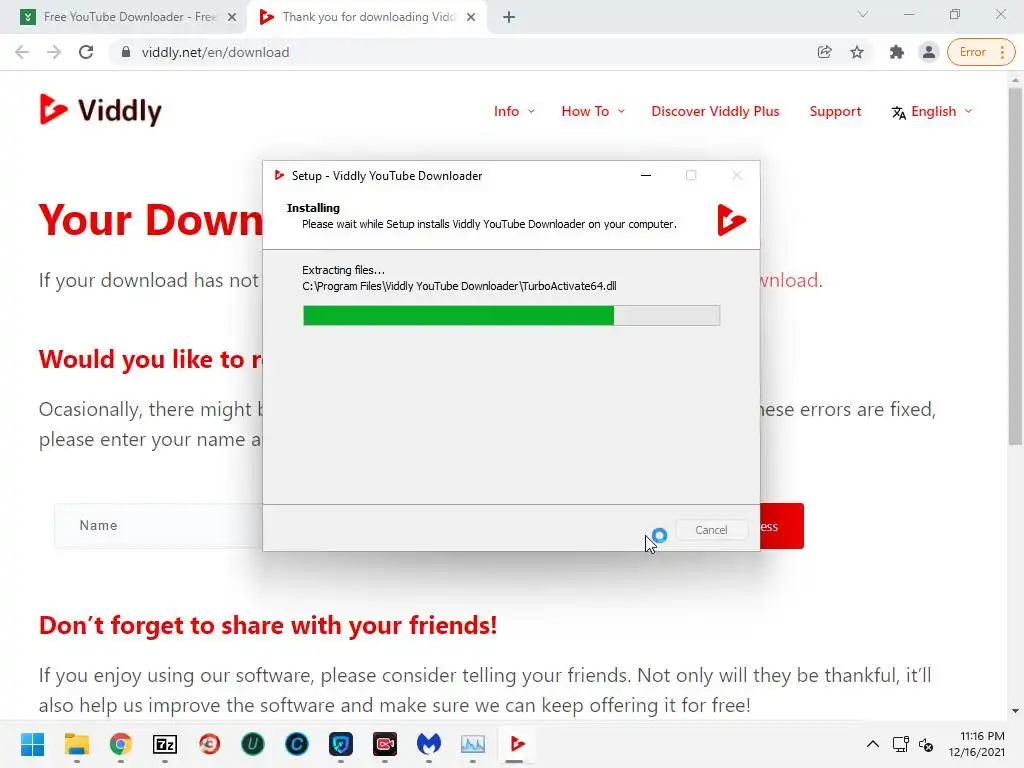
Task: Open File Explorer from the taskbar
Action: [x=76, y=744]
